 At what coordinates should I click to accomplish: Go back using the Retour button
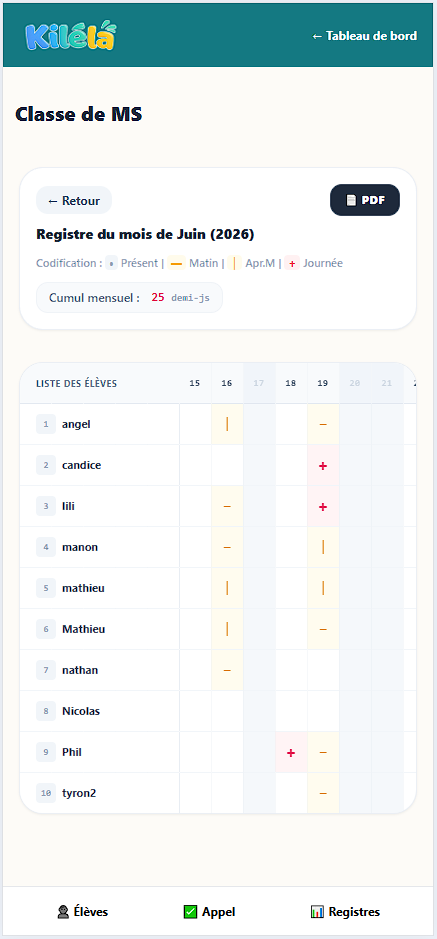coord(74,201)
